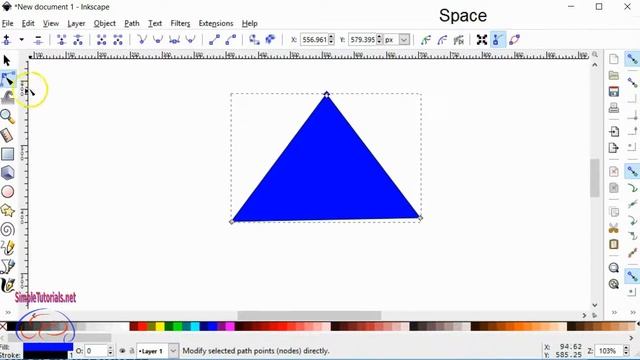Toggle current layer visibility eye
640x360 pixels.
(x=122, y=351)
